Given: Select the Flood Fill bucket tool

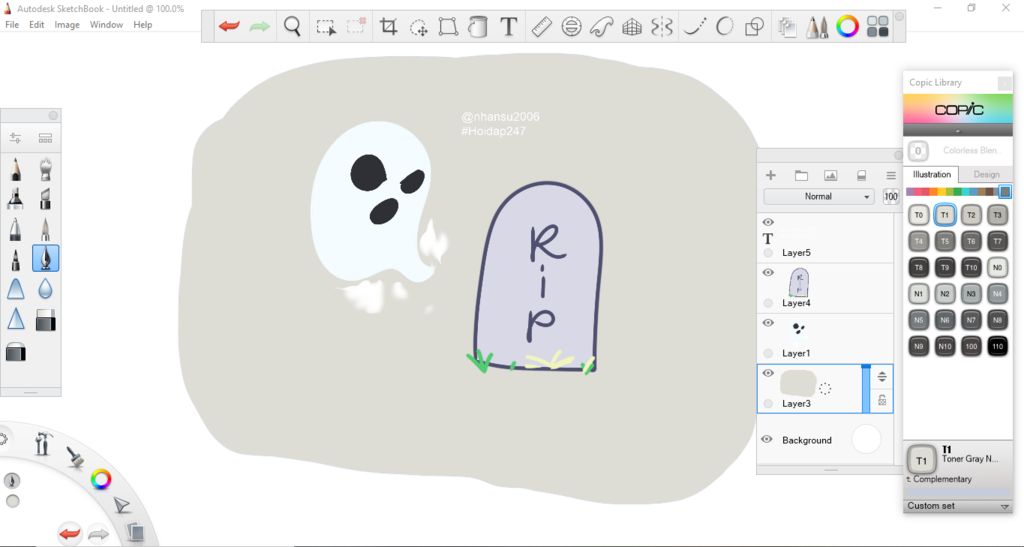Looking at the screenshot, I should coord(478,27).
